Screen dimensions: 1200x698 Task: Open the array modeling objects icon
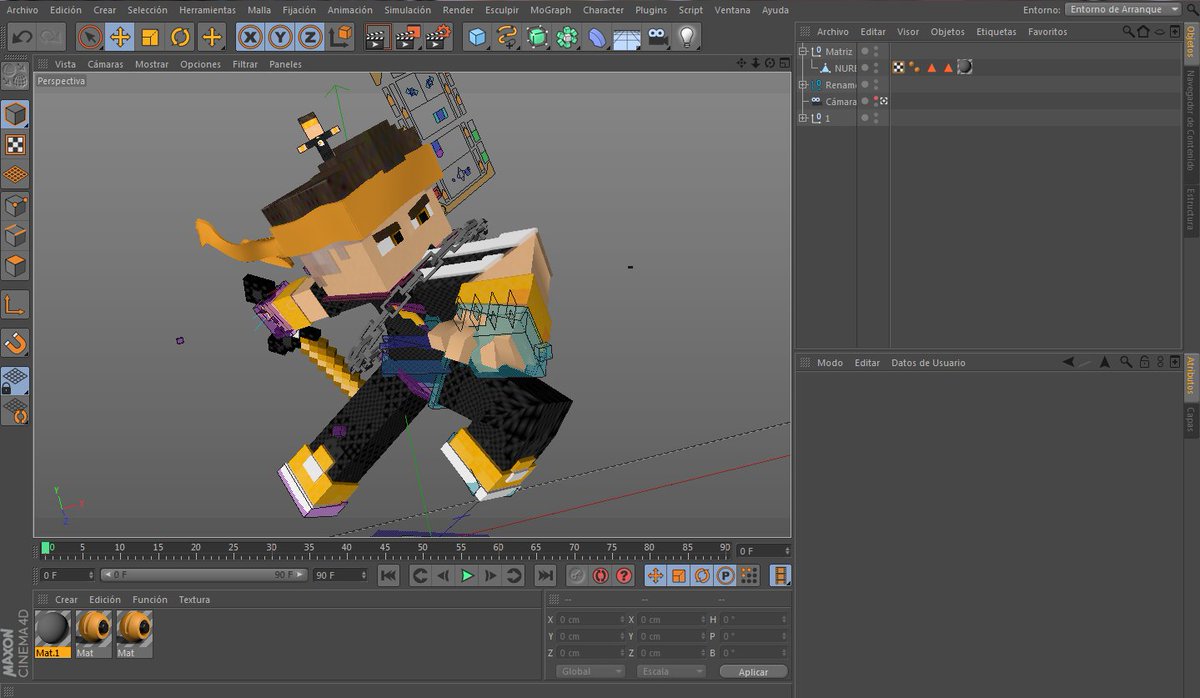click(x=567, y=38)
